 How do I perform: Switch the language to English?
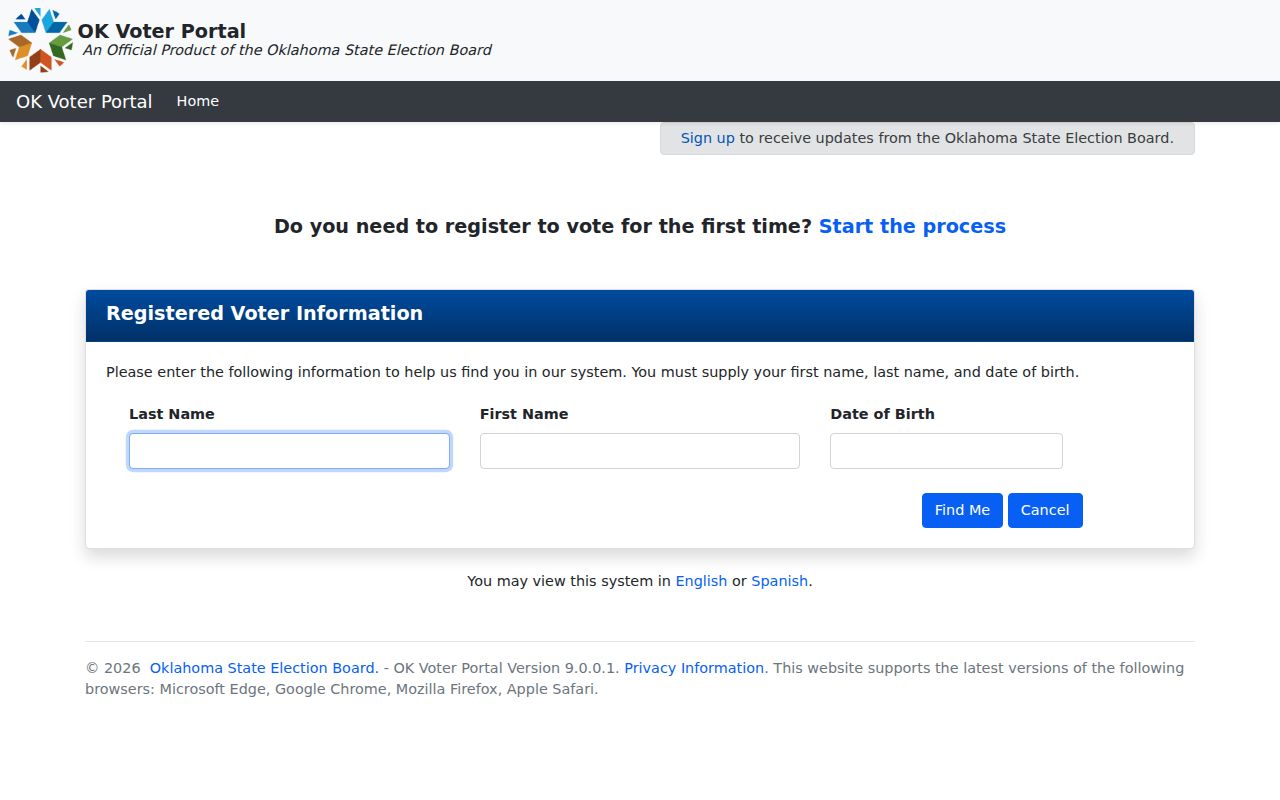701,581
